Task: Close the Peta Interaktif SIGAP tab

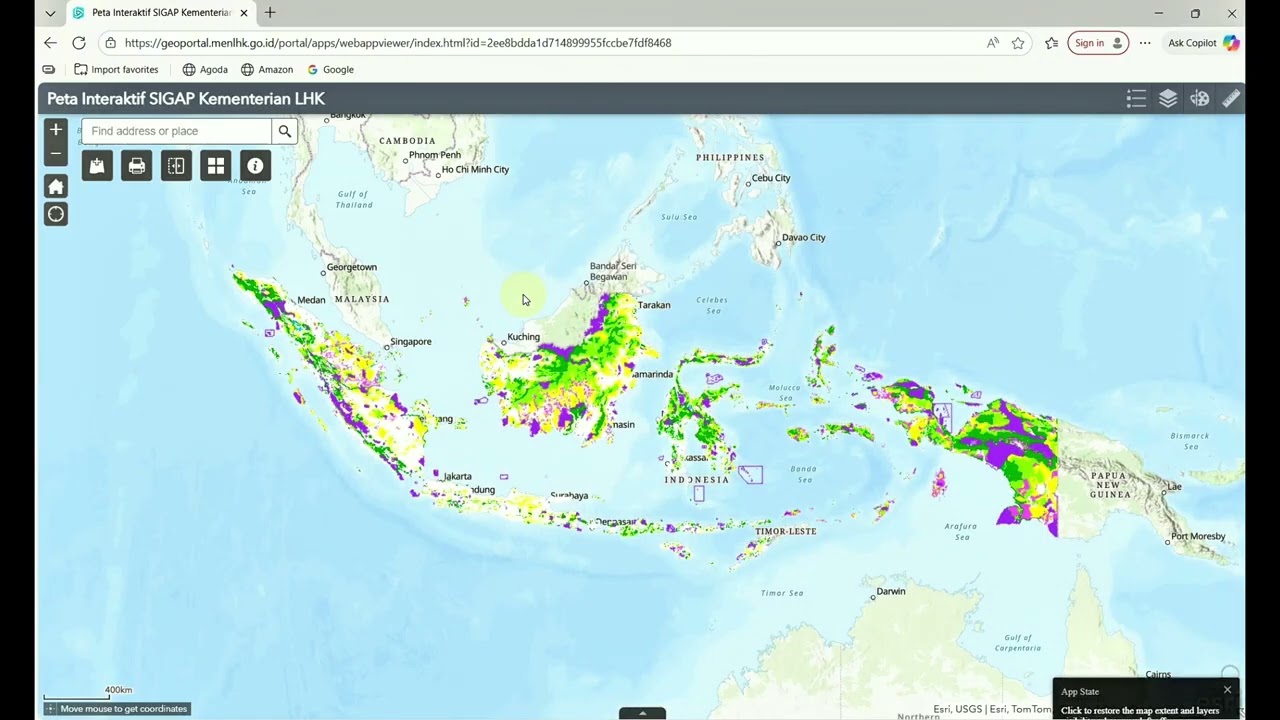Action: point(244,13)
